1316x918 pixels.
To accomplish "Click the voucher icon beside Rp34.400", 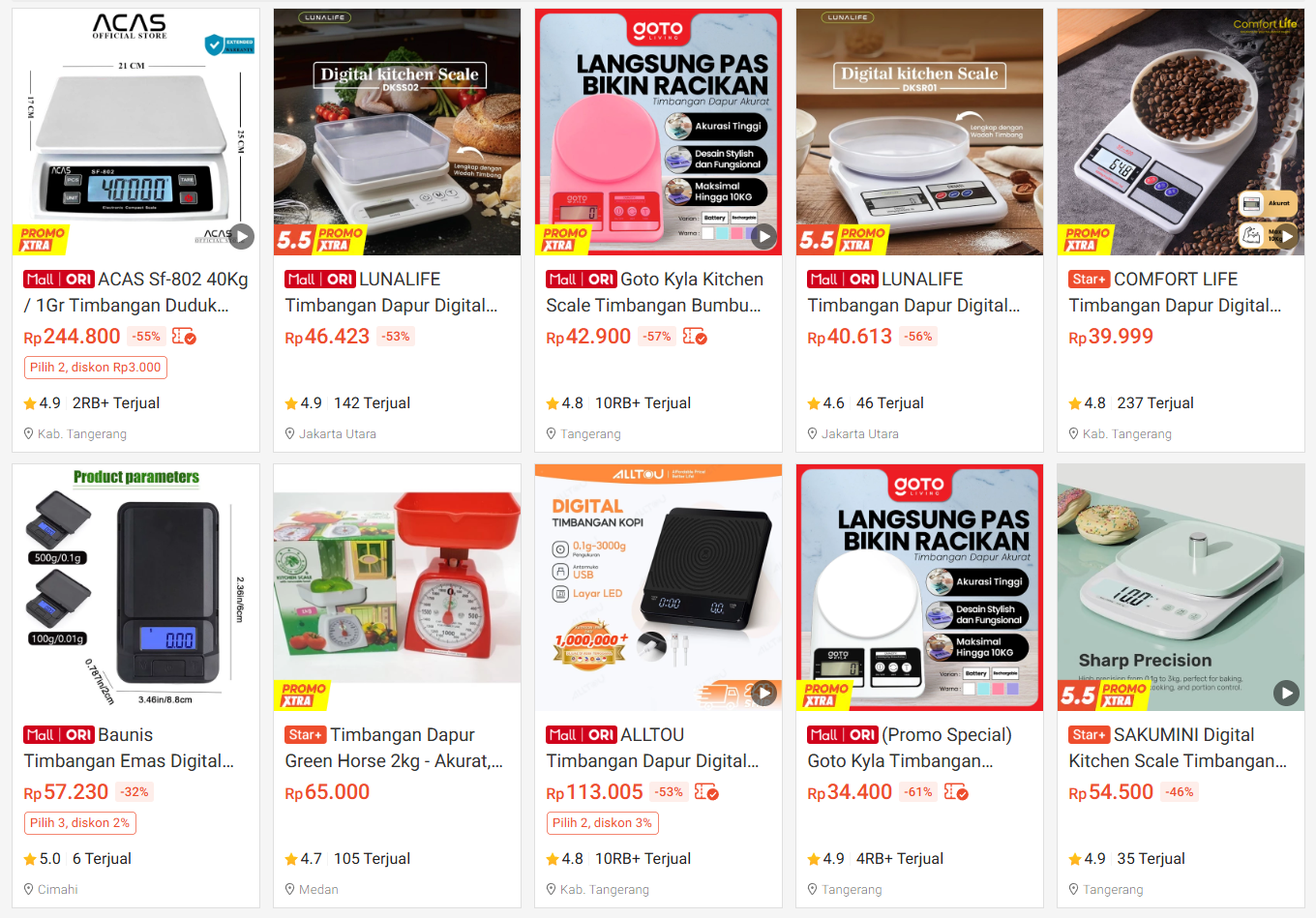I will coord(956,792).
